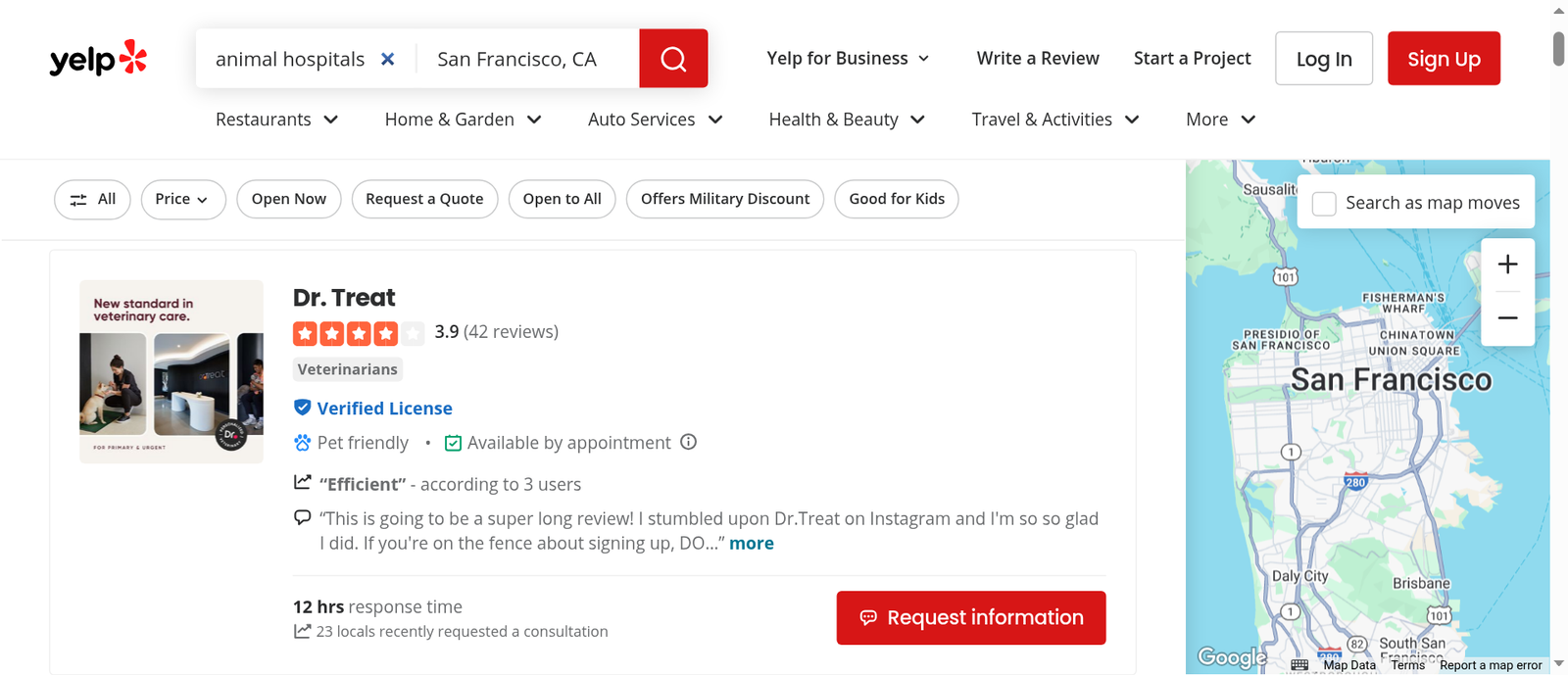Viewport: 1568px width, 675px height.
Task: Click the Brisbane map label
Action: click(1421, 583)
